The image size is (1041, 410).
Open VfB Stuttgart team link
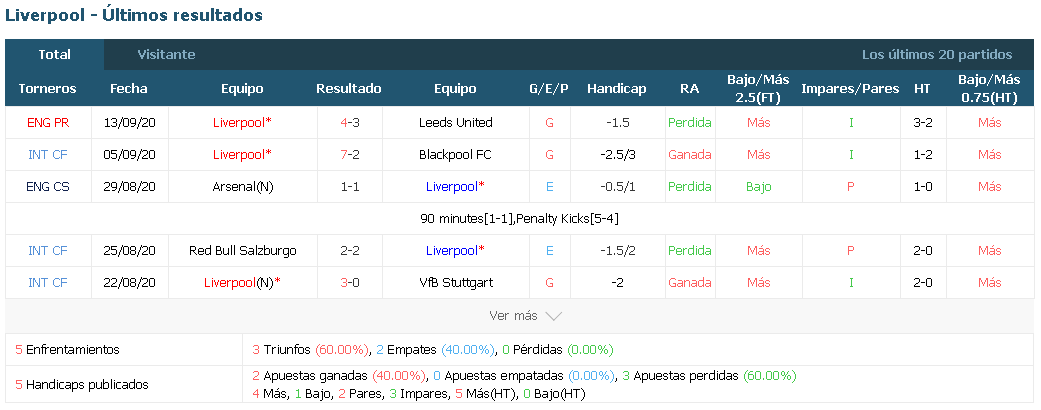click(455, 283)
